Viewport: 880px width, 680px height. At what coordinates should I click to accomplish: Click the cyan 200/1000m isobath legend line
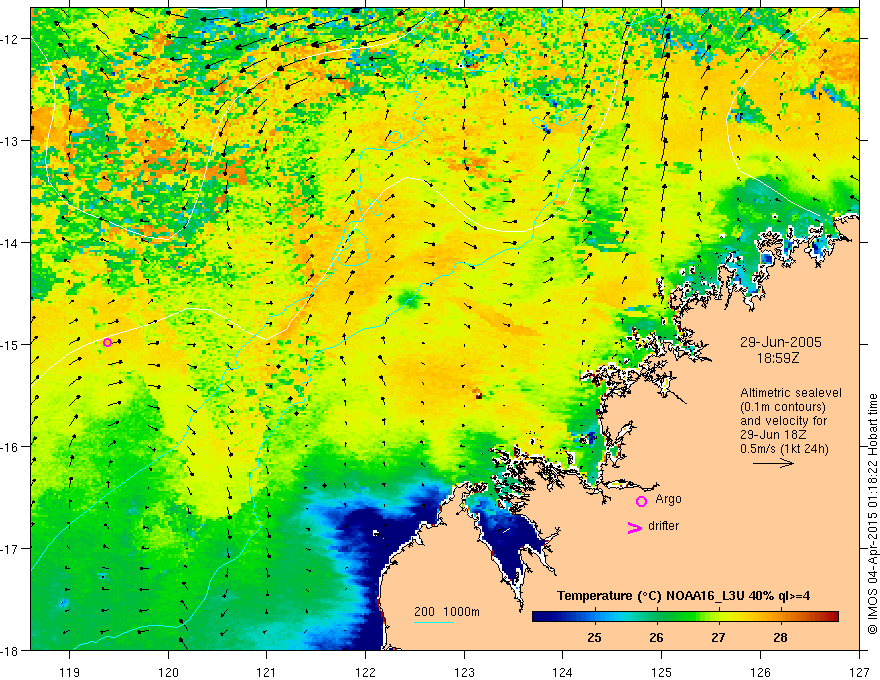pos(434,622)
